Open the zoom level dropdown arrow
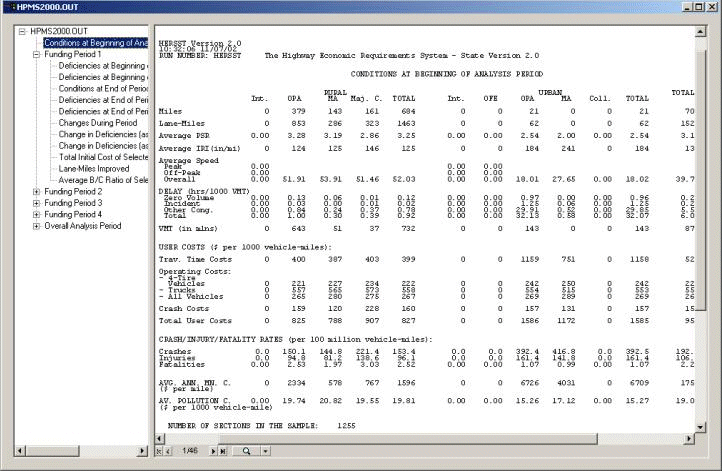The image size is (722, 471). pos(266,451)
